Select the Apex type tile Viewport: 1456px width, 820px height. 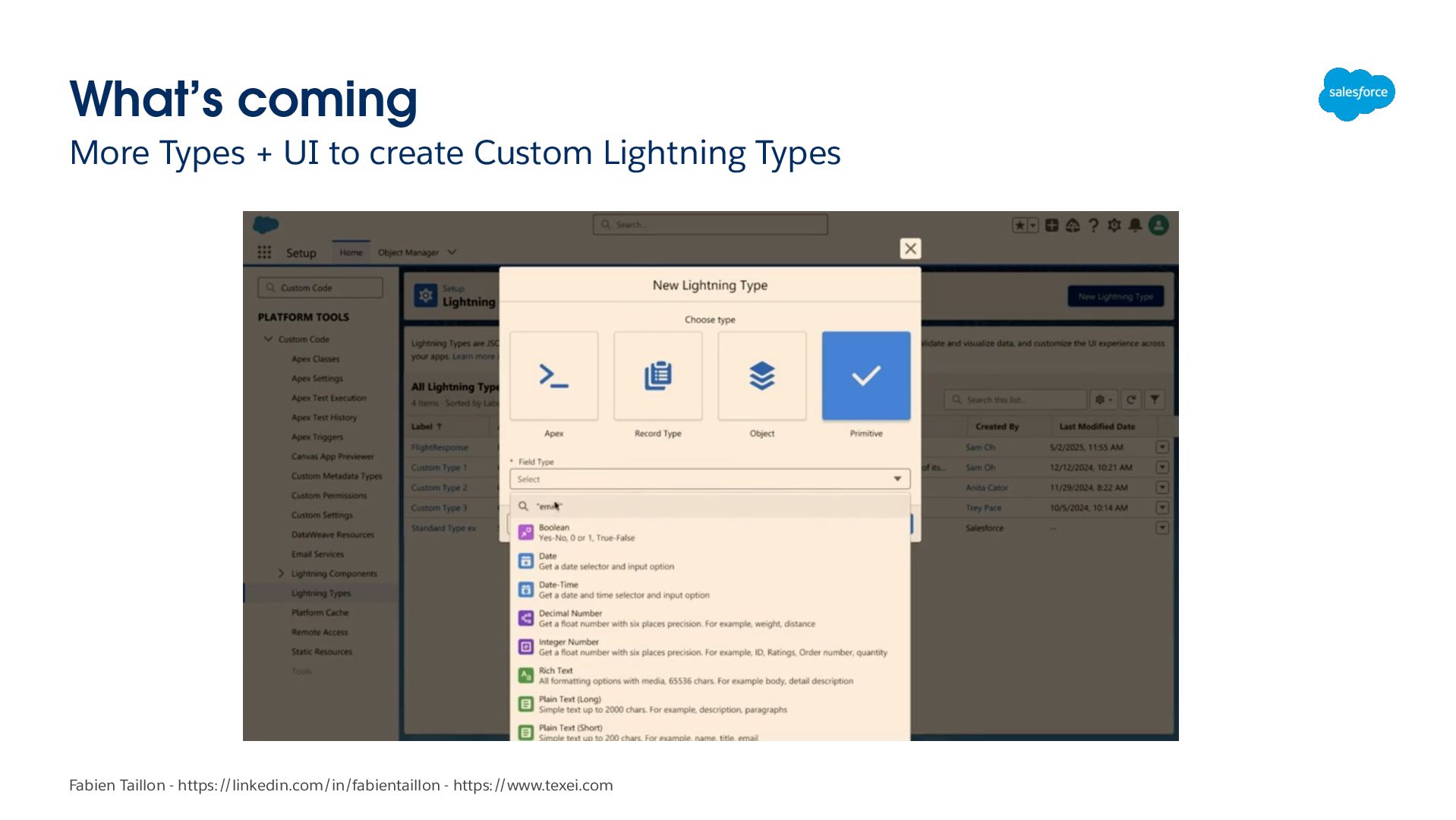click(553, 375)
